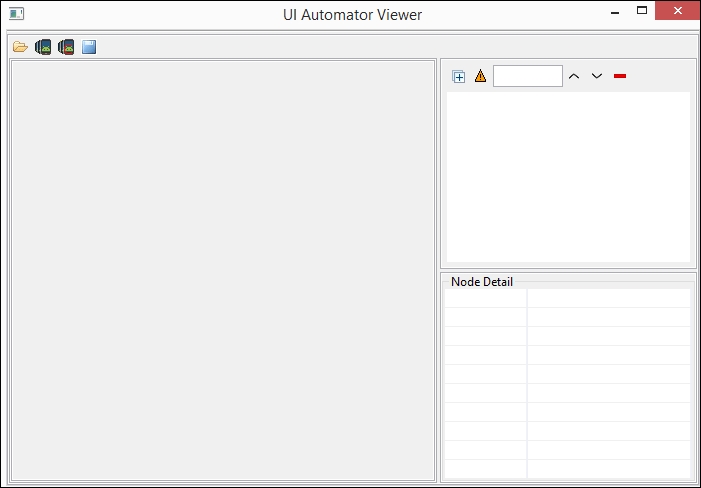The image size is (701, 488).
Task: Click the Node Detail label
Action: click(x=481, y=282)
